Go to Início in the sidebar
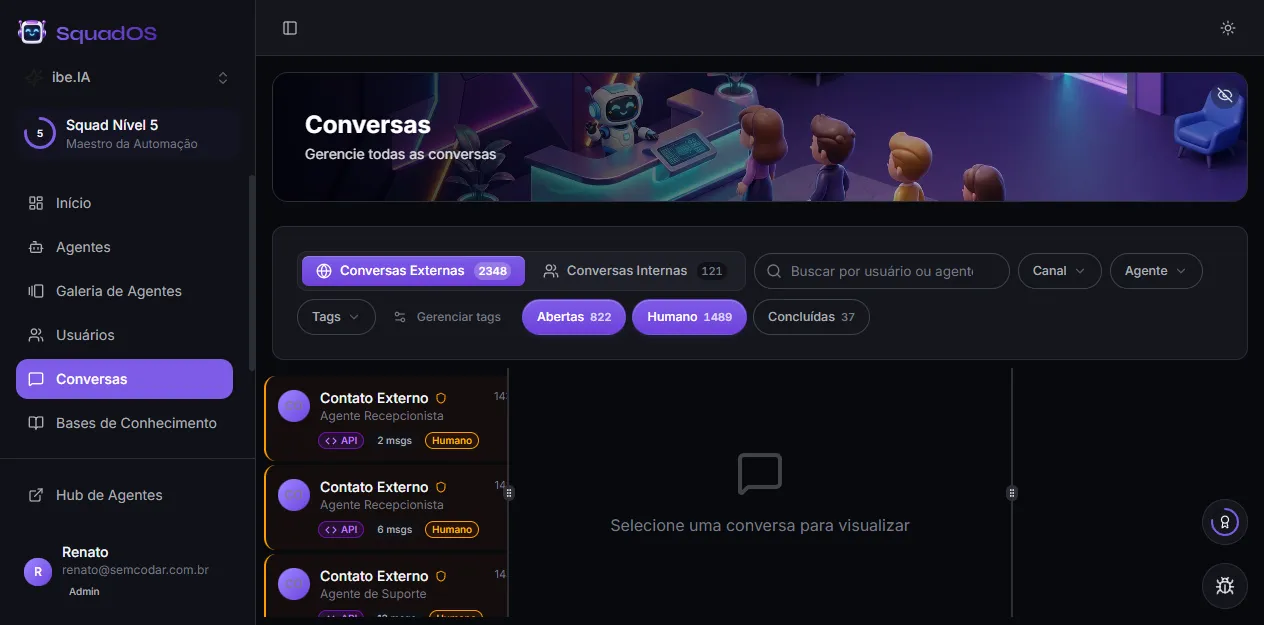 coord(124,203)
